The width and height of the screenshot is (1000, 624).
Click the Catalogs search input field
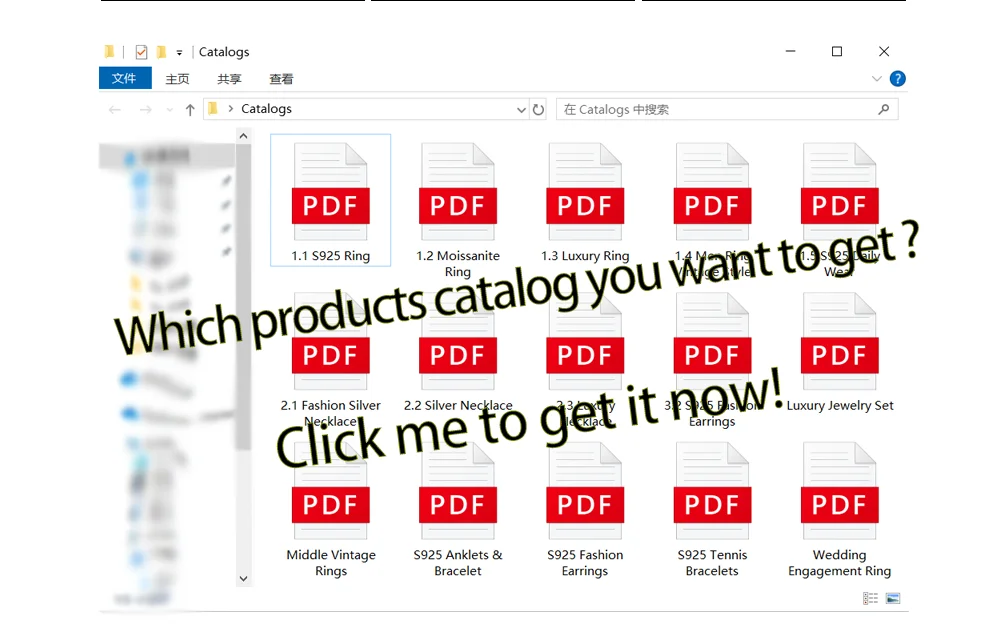(727, 109)
